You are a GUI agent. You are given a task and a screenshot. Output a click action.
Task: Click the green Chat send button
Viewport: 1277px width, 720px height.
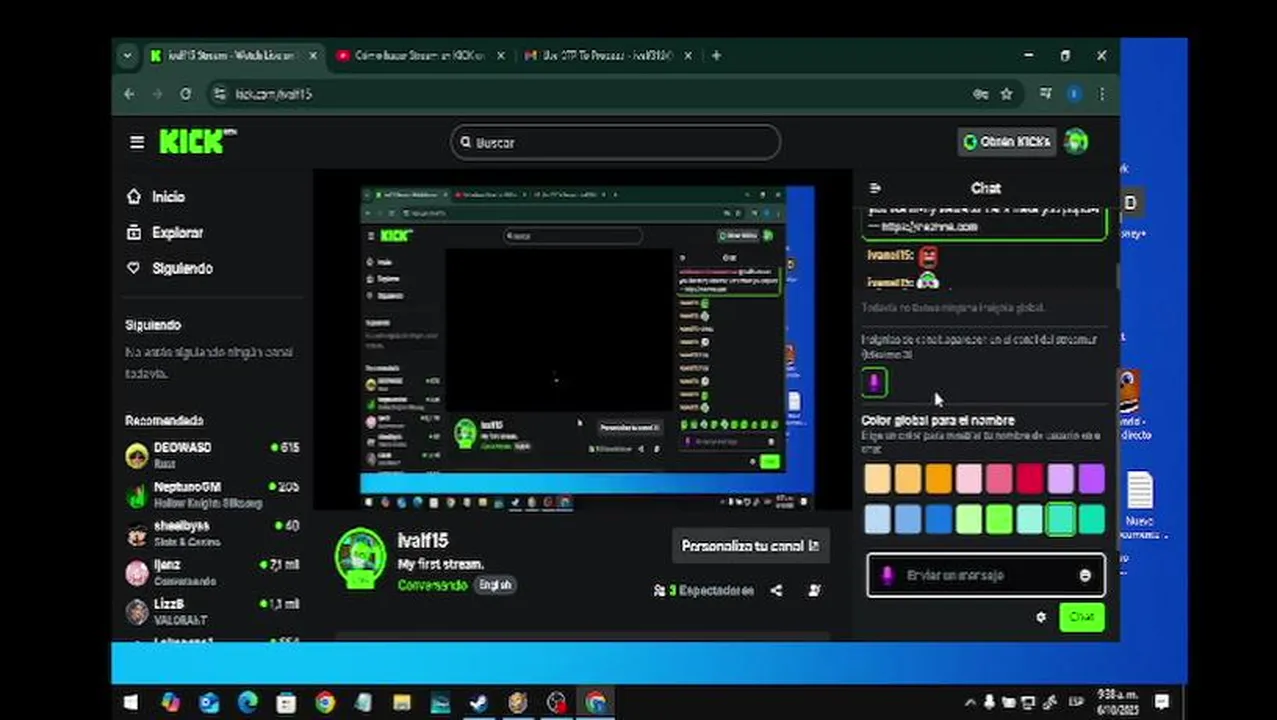click(1081, 617)
